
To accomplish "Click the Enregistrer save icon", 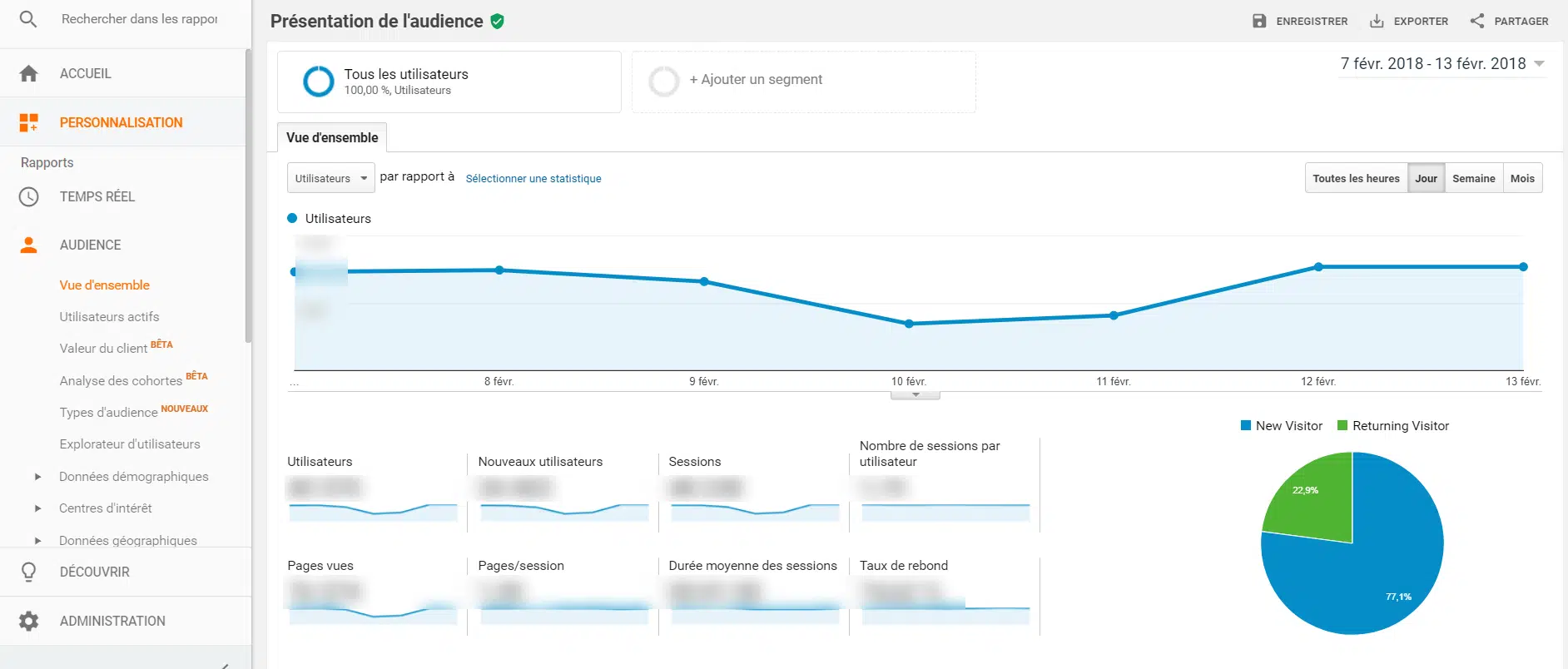I will coord(1259,21).
